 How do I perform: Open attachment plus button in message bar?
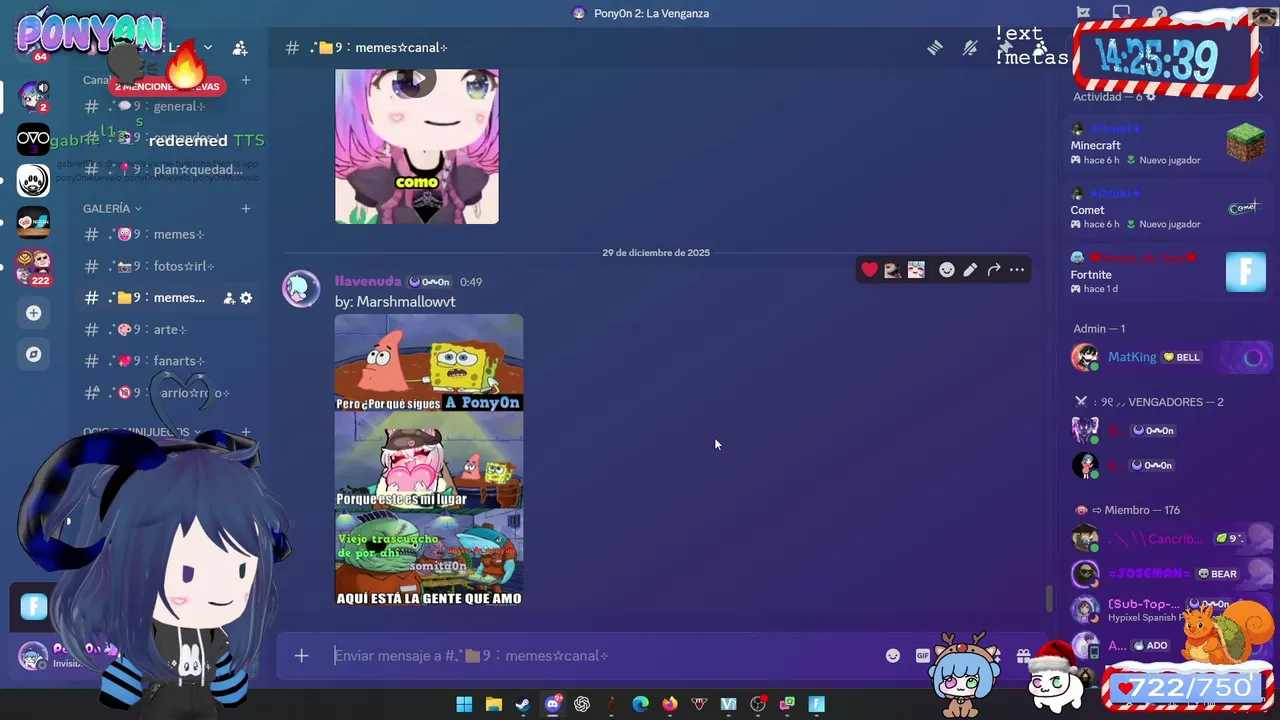click(301, 656)
